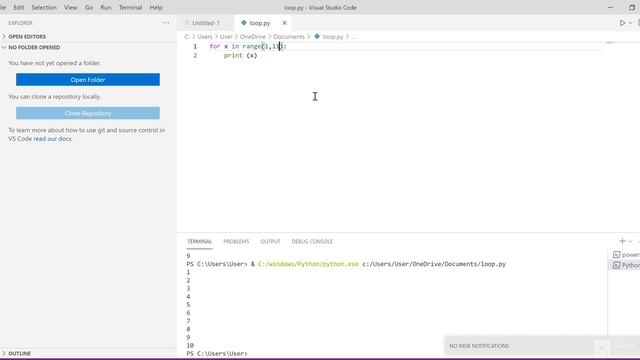Click the editor minimap at right

click(611, 42)
